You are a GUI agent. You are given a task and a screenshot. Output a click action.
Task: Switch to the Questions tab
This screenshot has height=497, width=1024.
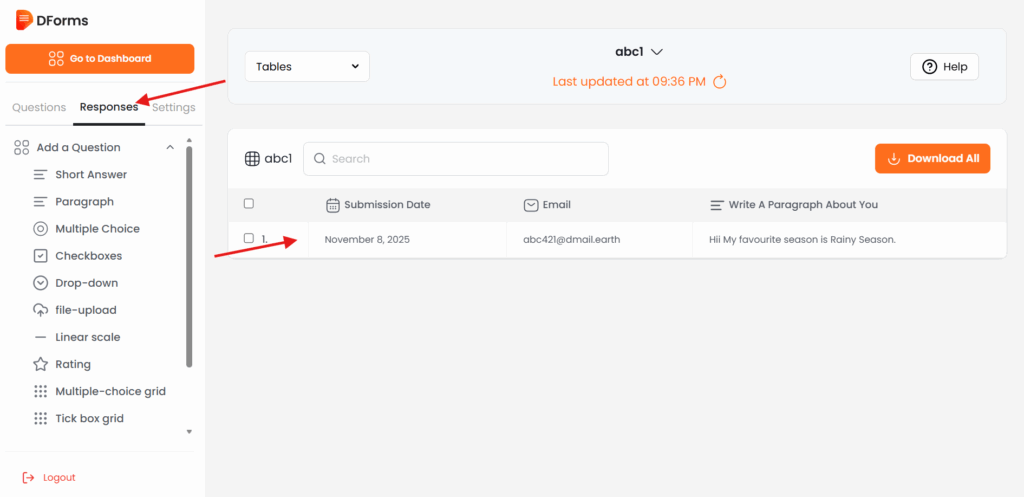click(x=39, y=107)
